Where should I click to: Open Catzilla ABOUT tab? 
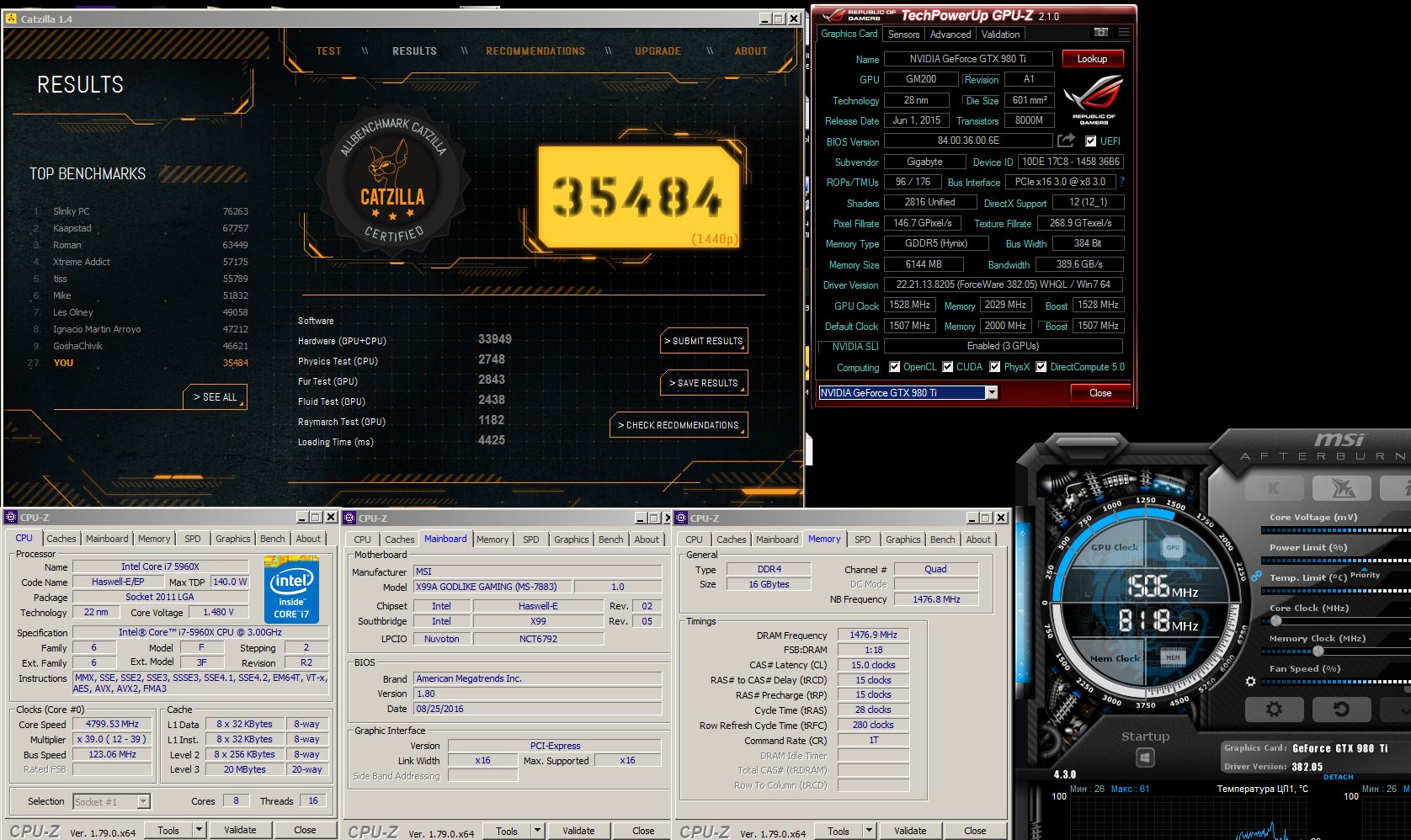pos(751,51)
